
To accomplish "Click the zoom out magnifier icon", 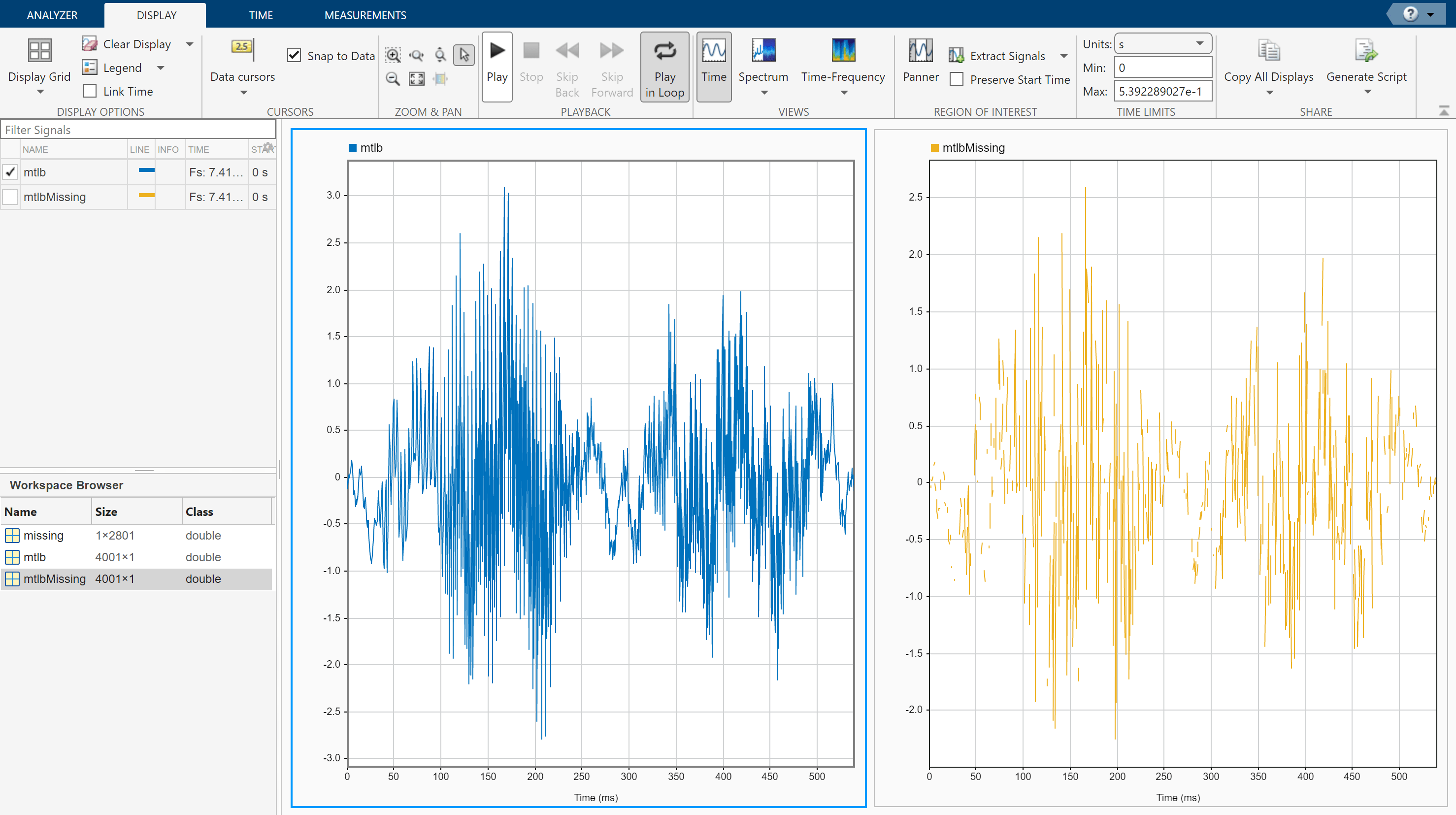I will (x=393, y=79).
